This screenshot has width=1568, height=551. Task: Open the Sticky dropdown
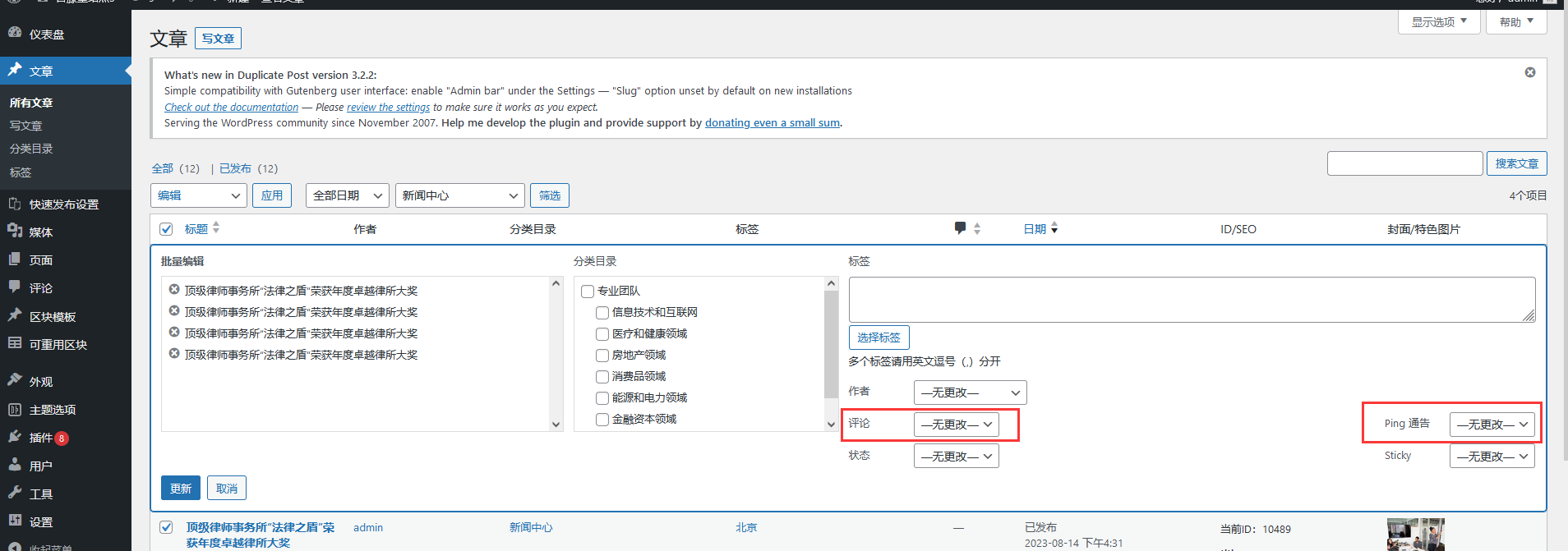pos(1492,457)
